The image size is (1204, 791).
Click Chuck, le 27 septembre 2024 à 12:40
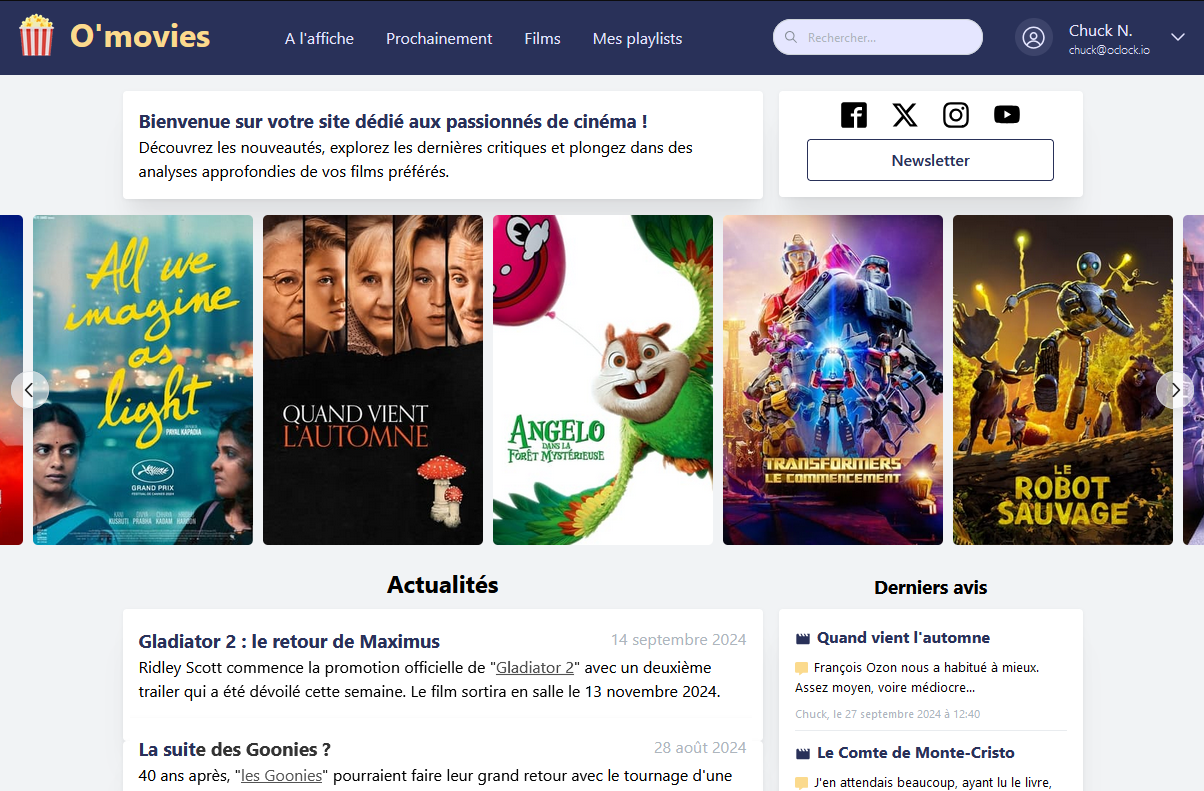(887, 714)
